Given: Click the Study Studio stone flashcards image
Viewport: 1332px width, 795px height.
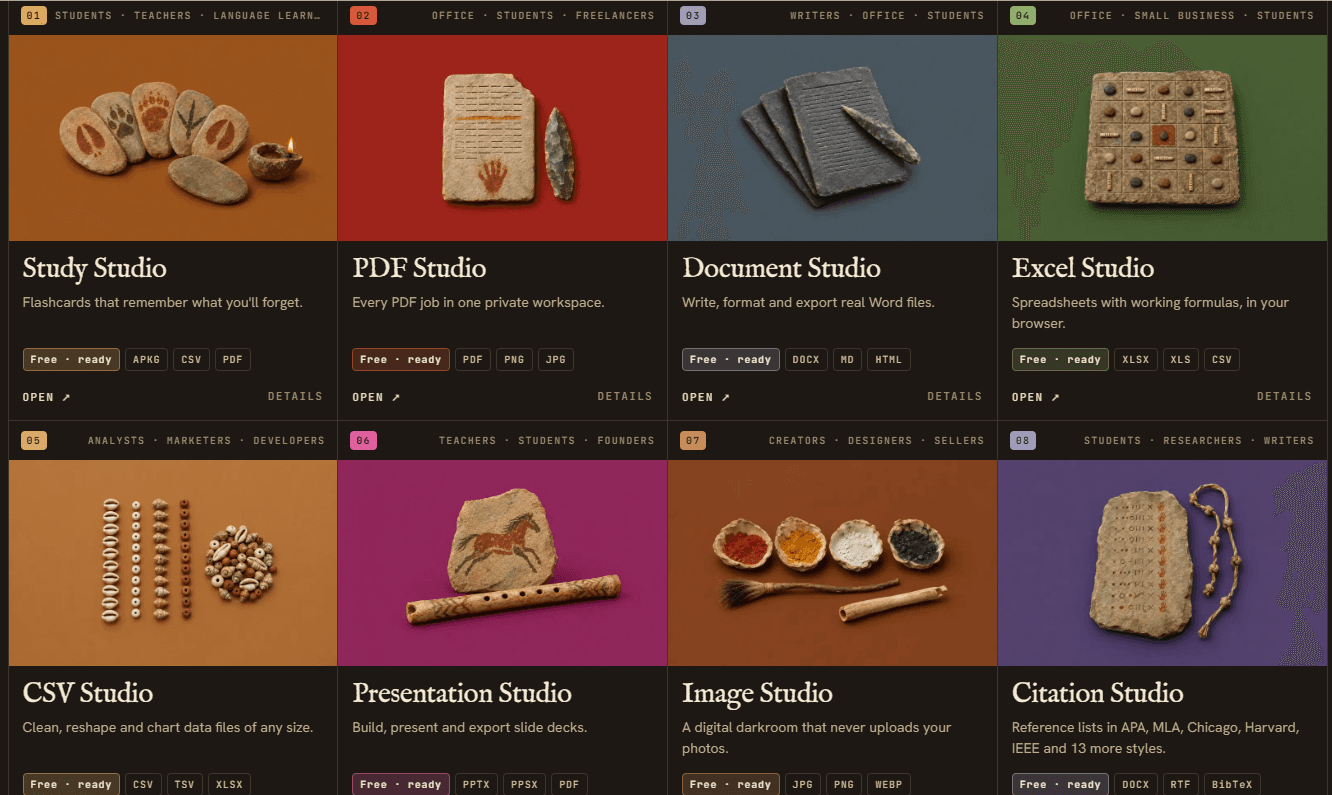Looking at the screenshot, I should pos(173,138).
